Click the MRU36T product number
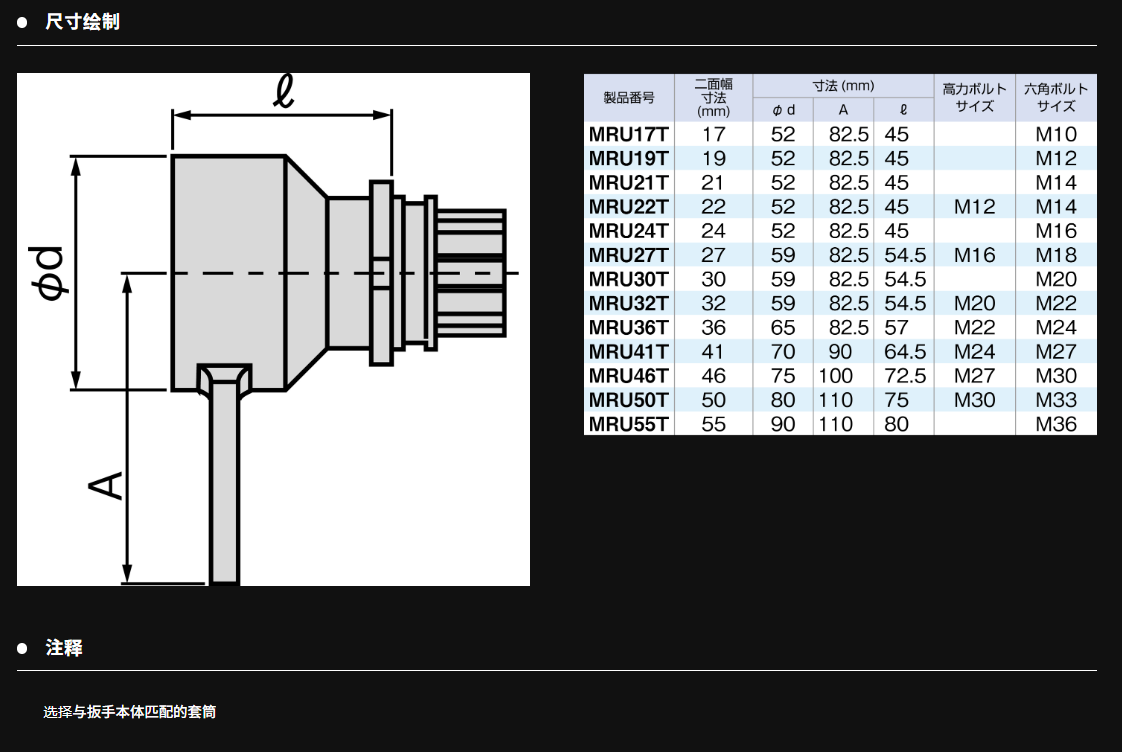 click(628, 328)
